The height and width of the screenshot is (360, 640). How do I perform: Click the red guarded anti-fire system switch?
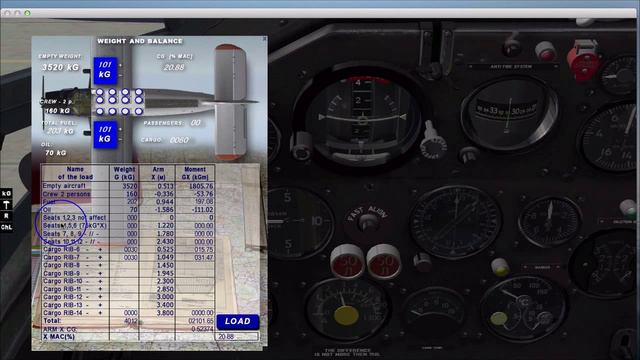(x=584, y=60)
